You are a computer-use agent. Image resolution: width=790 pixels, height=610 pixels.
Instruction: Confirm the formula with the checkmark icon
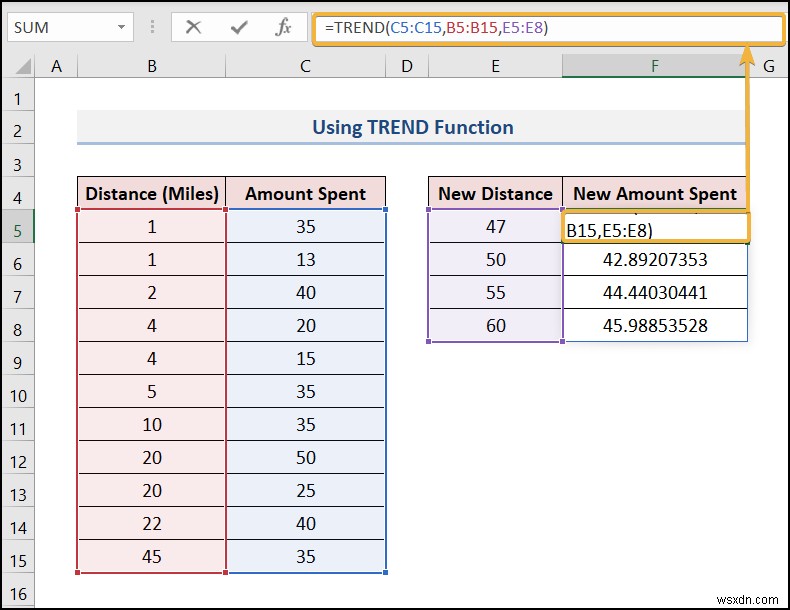pyautogui.click(x=239, y=27)
